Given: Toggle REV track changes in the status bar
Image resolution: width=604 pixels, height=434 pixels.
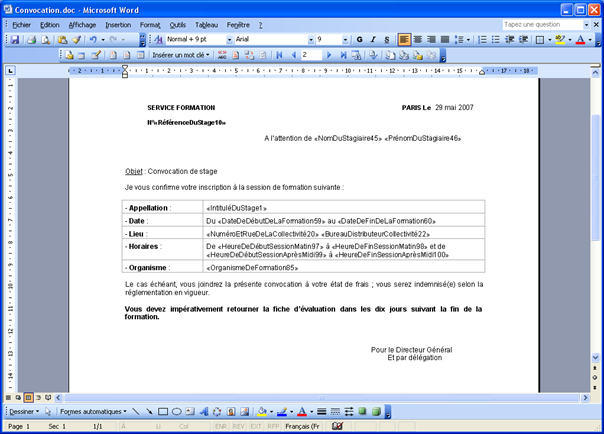Looking at the screenshot, I should (239, 426).
